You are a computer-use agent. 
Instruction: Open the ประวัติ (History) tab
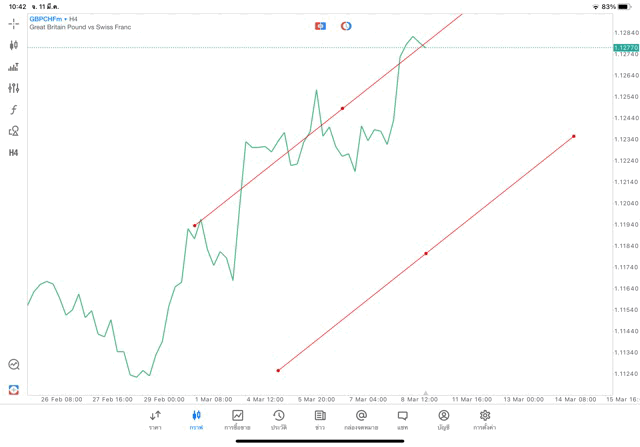pos(279,419)
